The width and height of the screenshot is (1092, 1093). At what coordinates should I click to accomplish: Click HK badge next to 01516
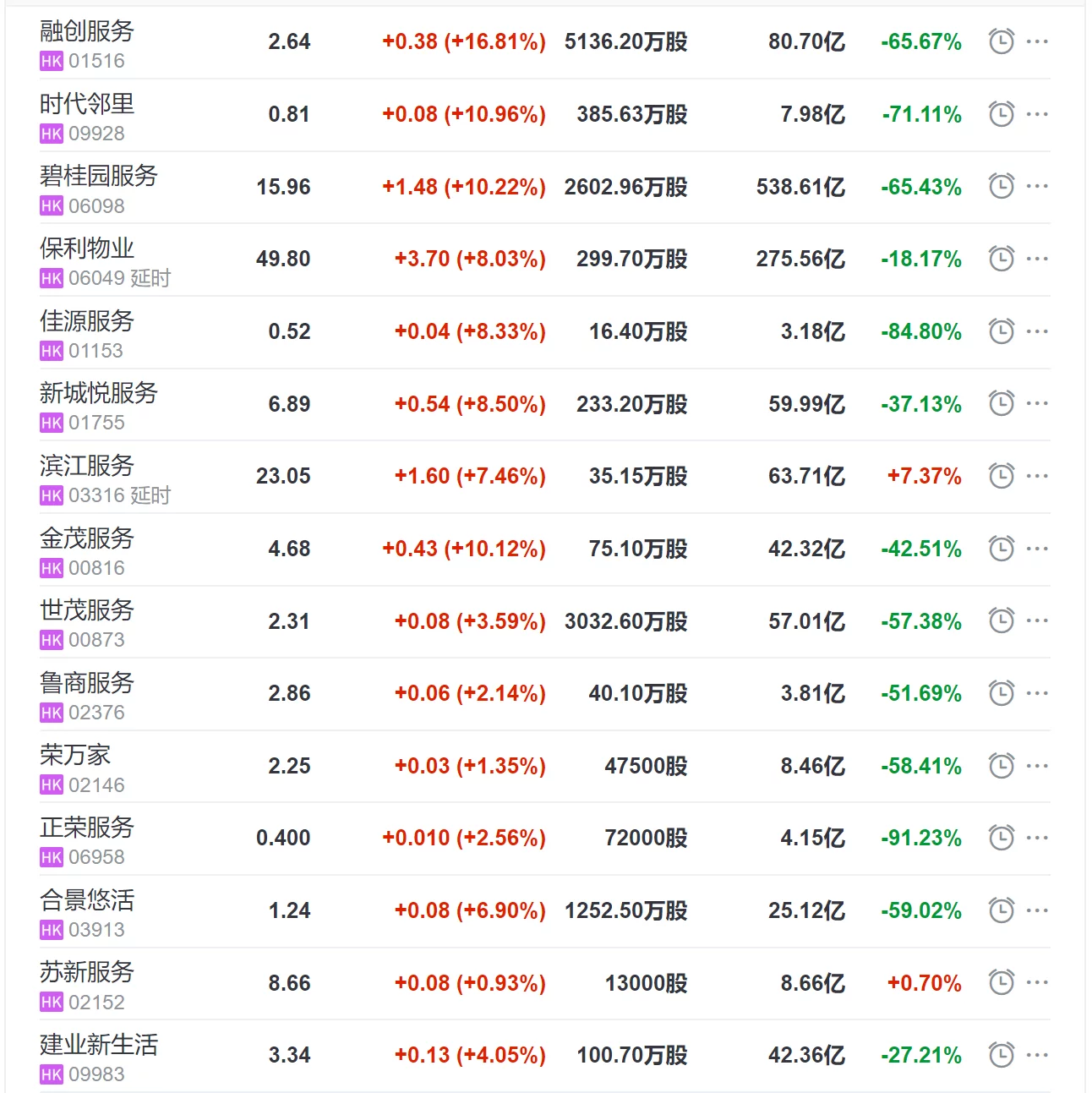click(x=52, y=61)
